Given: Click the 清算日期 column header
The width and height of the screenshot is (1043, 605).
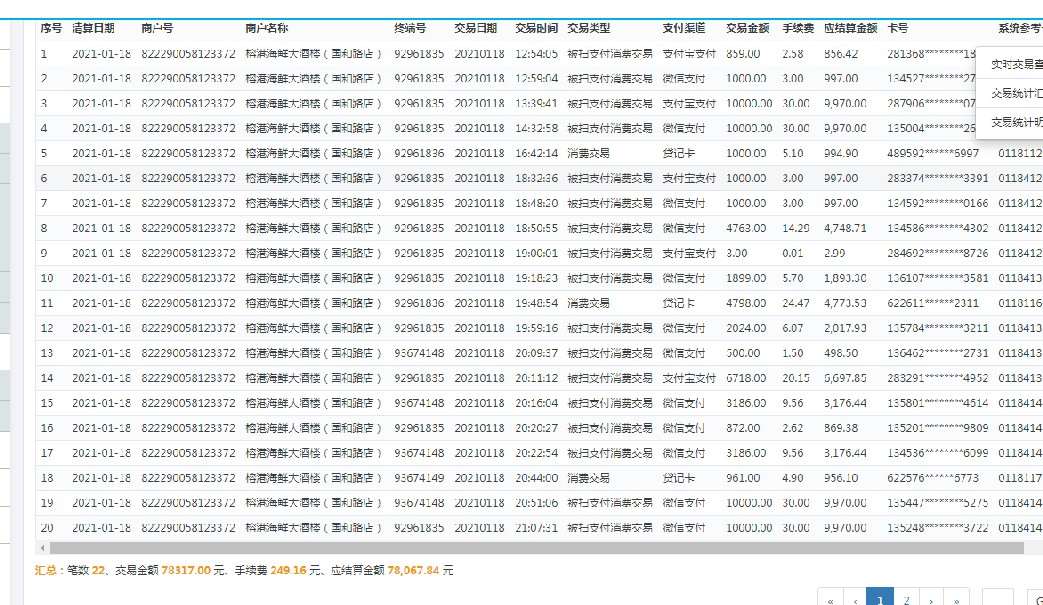Looking at the screenshot, I should 93,28.
